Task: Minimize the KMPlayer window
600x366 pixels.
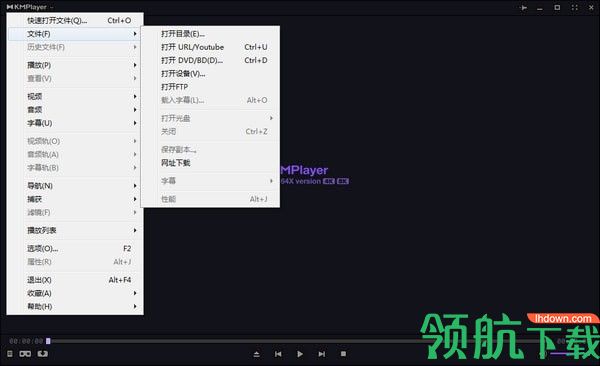Action: [540, 8]
